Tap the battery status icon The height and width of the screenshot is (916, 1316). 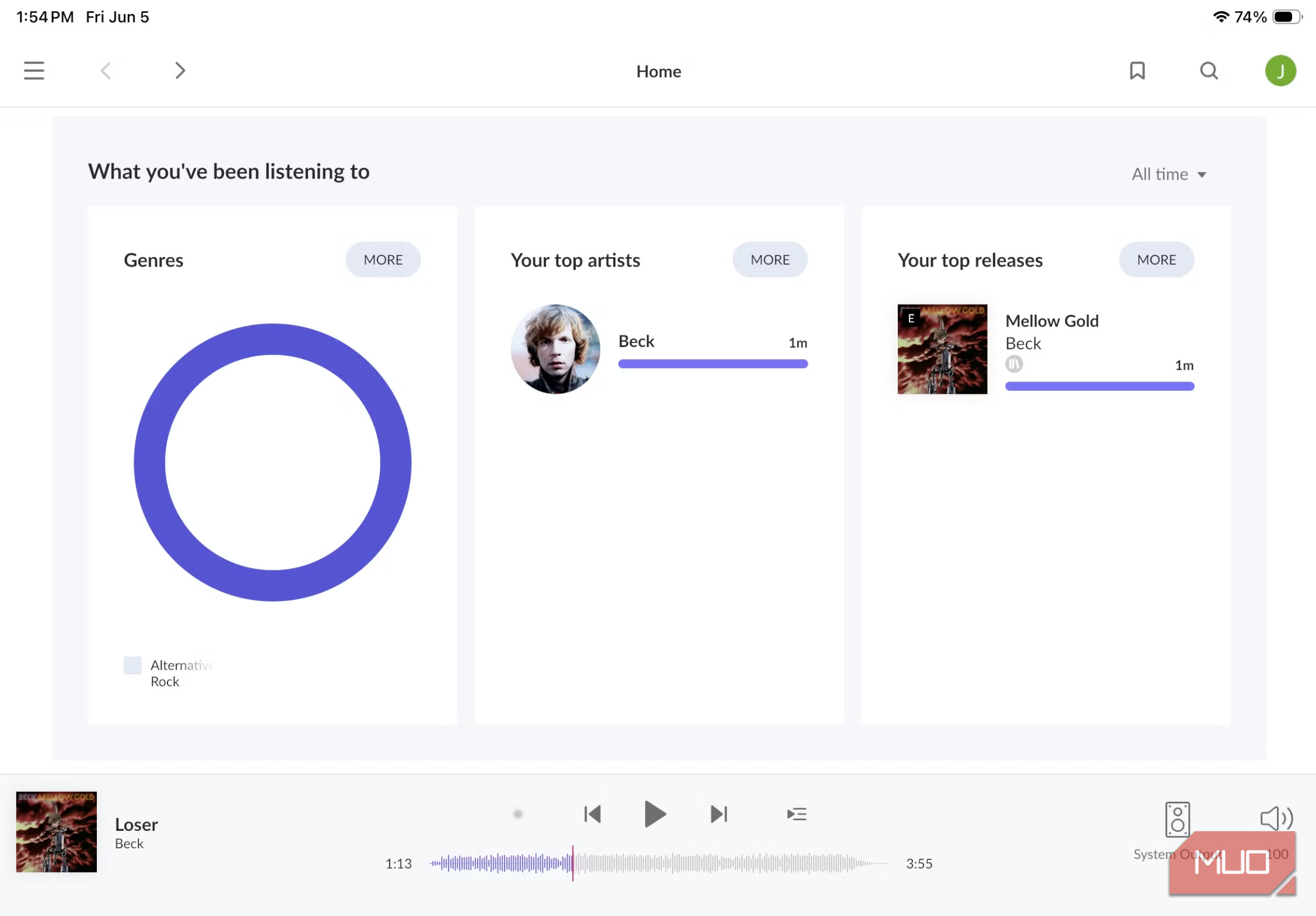coord(1286,16)
